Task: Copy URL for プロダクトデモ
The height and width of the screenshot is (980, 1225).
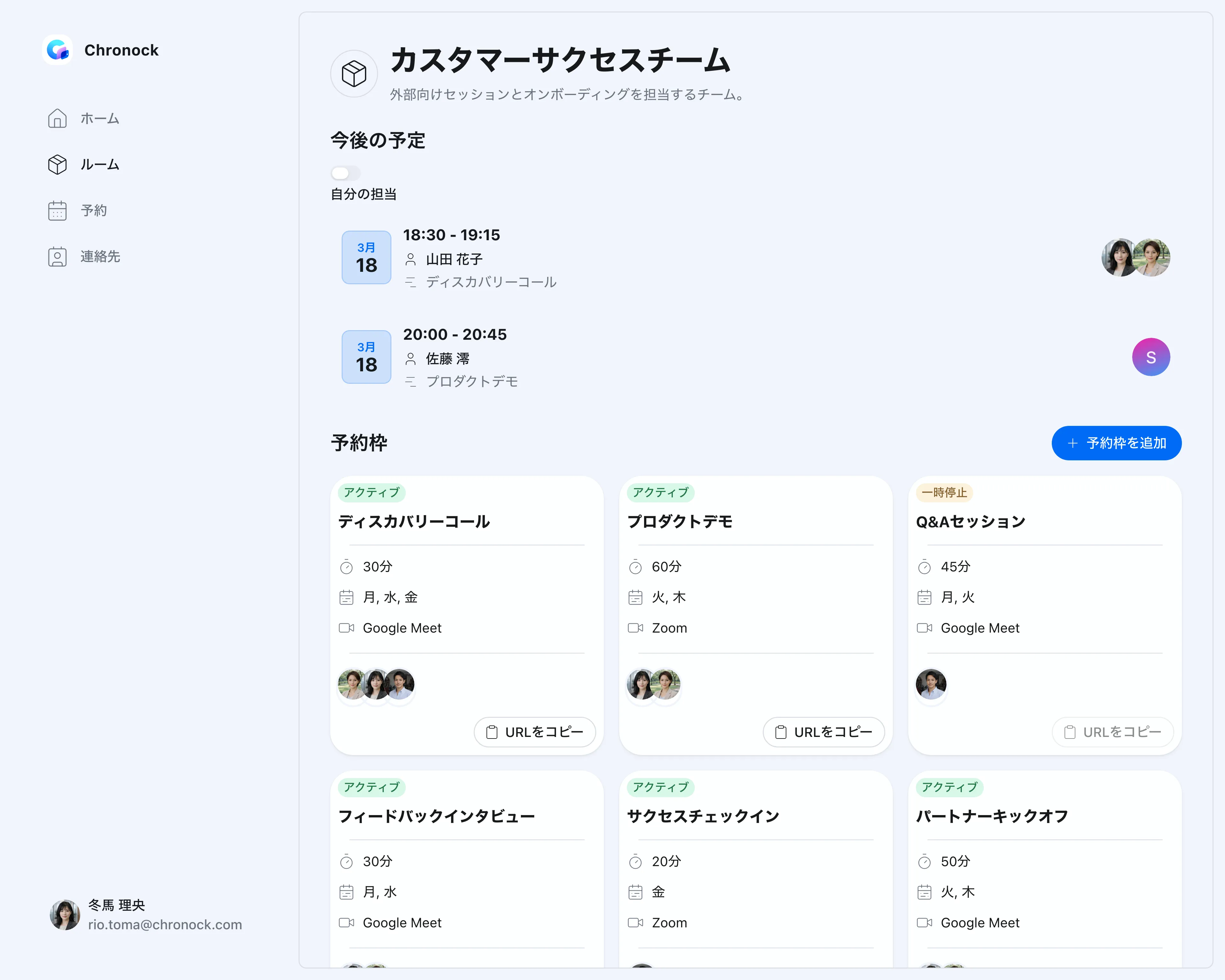Action: click(824, 732)
